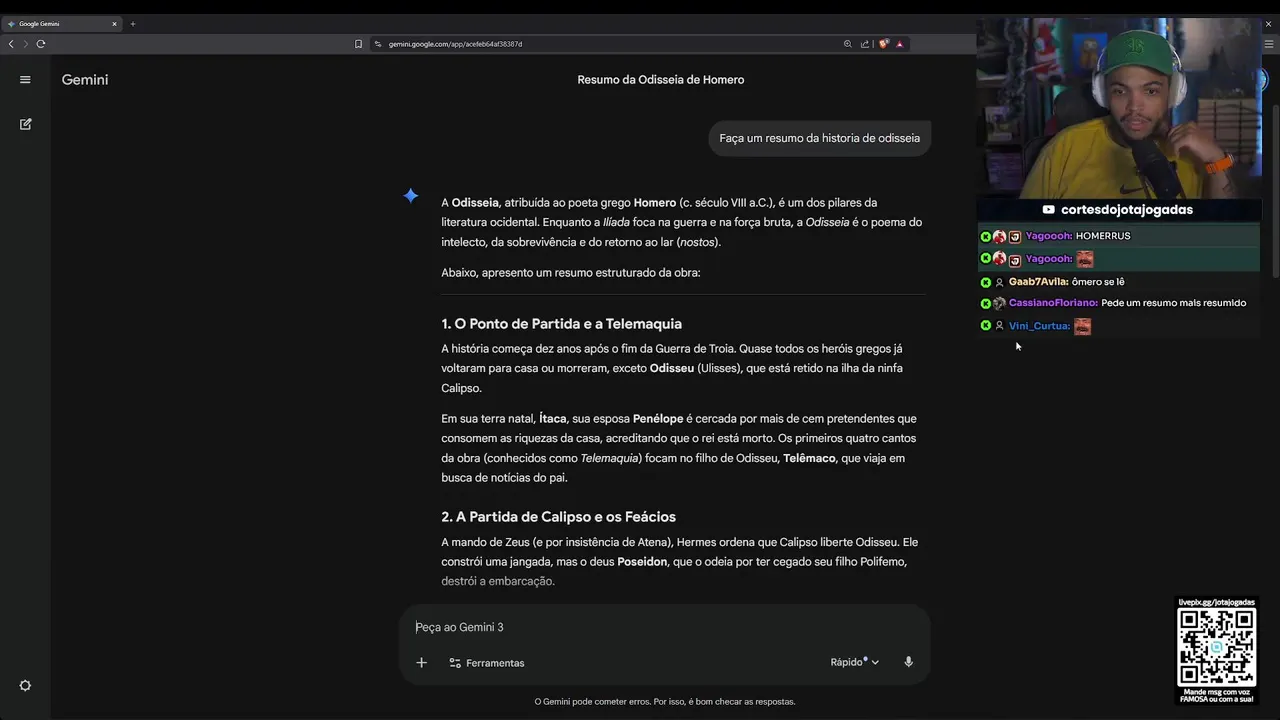Open a new browser tab
Image resolution: width=1280 pixels, height=720 pixels.
(x=133, y=23)
